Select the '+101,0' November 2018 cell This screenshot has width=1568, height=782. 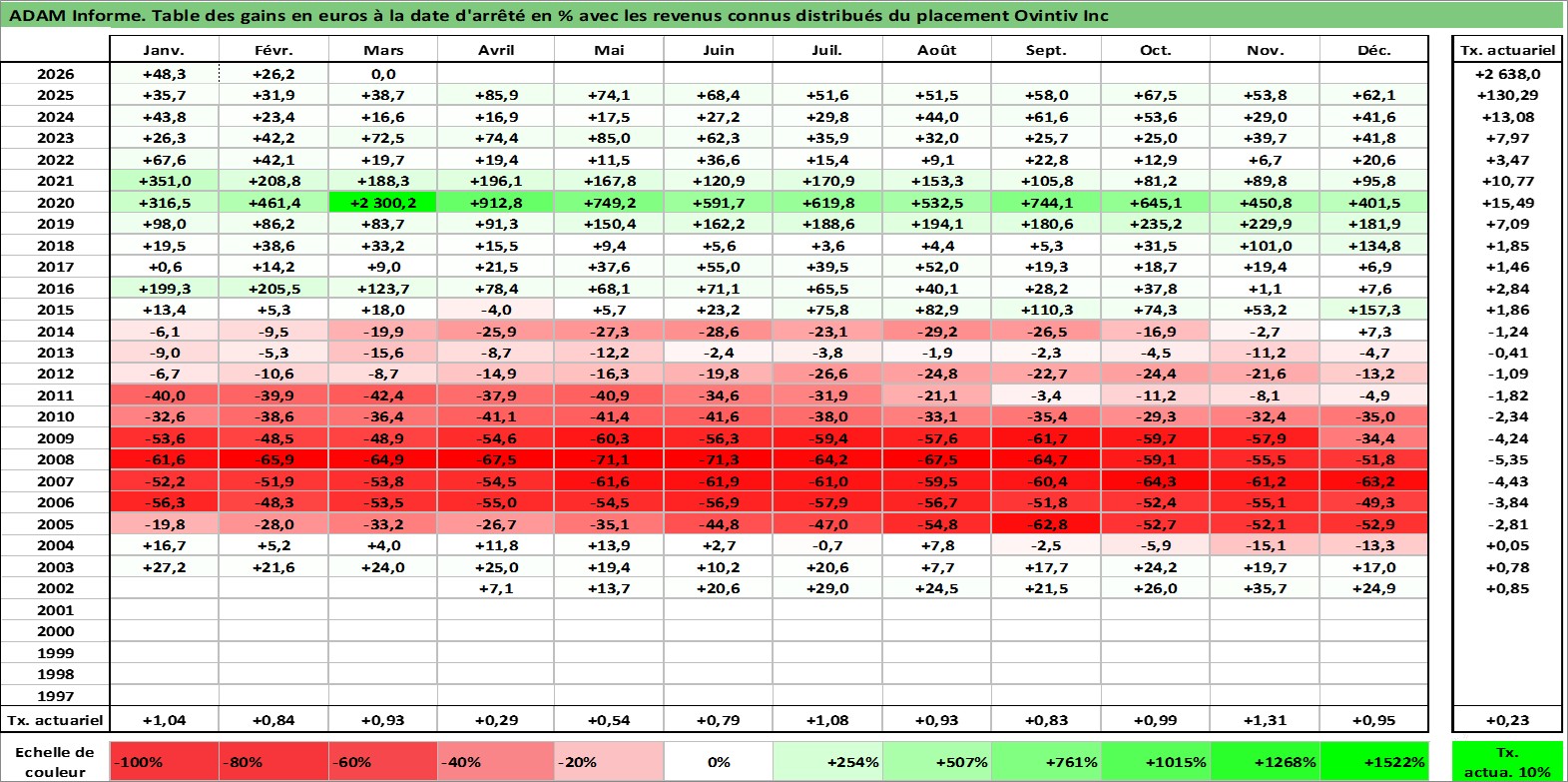1265,246
